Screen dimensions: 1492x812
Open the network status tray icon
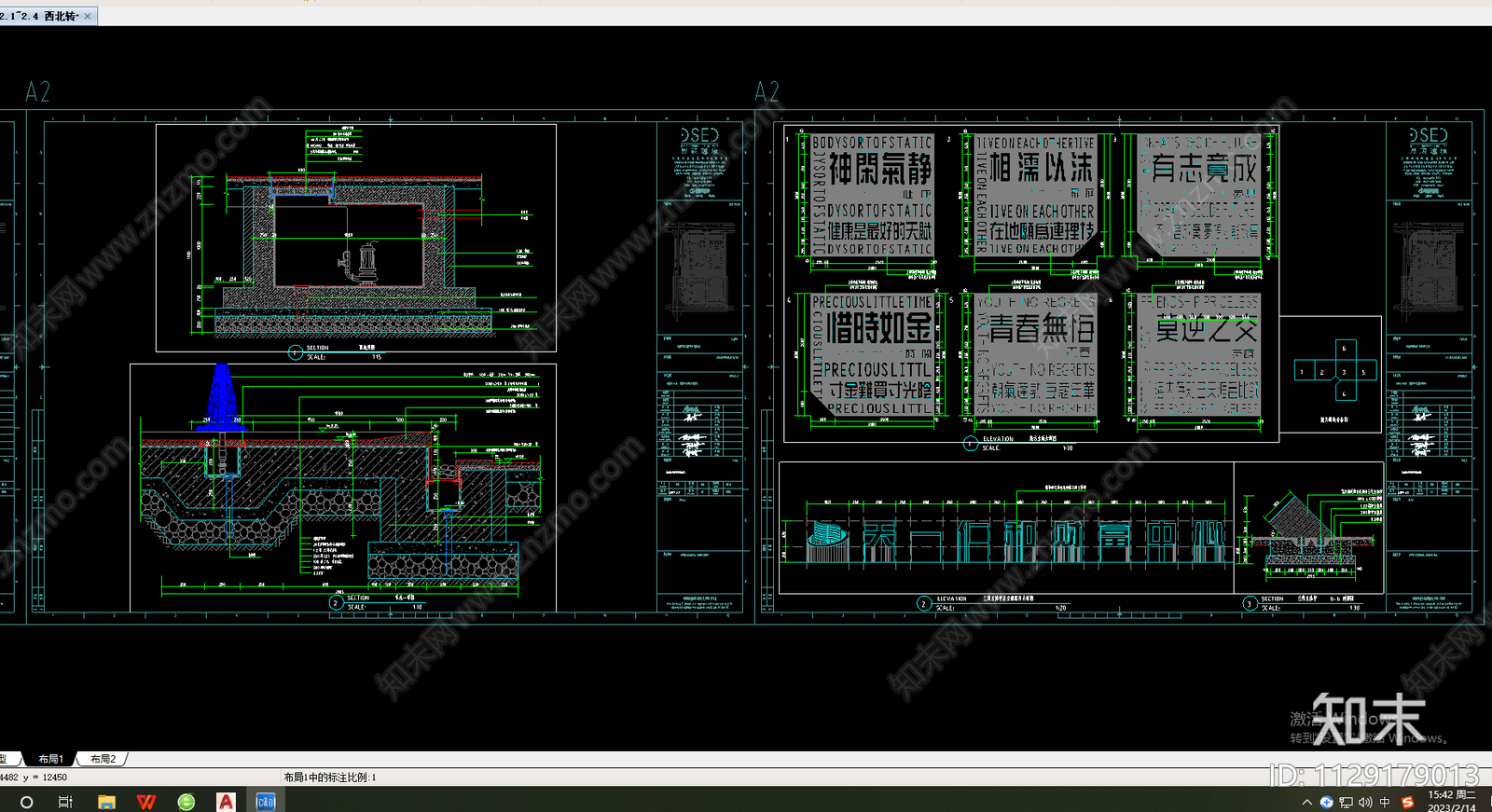click(1346, 802)
